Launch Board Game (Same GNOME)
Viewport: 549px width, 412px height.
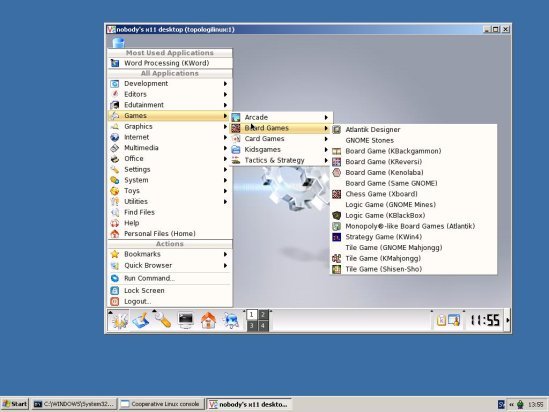click(x=414, y=183)
